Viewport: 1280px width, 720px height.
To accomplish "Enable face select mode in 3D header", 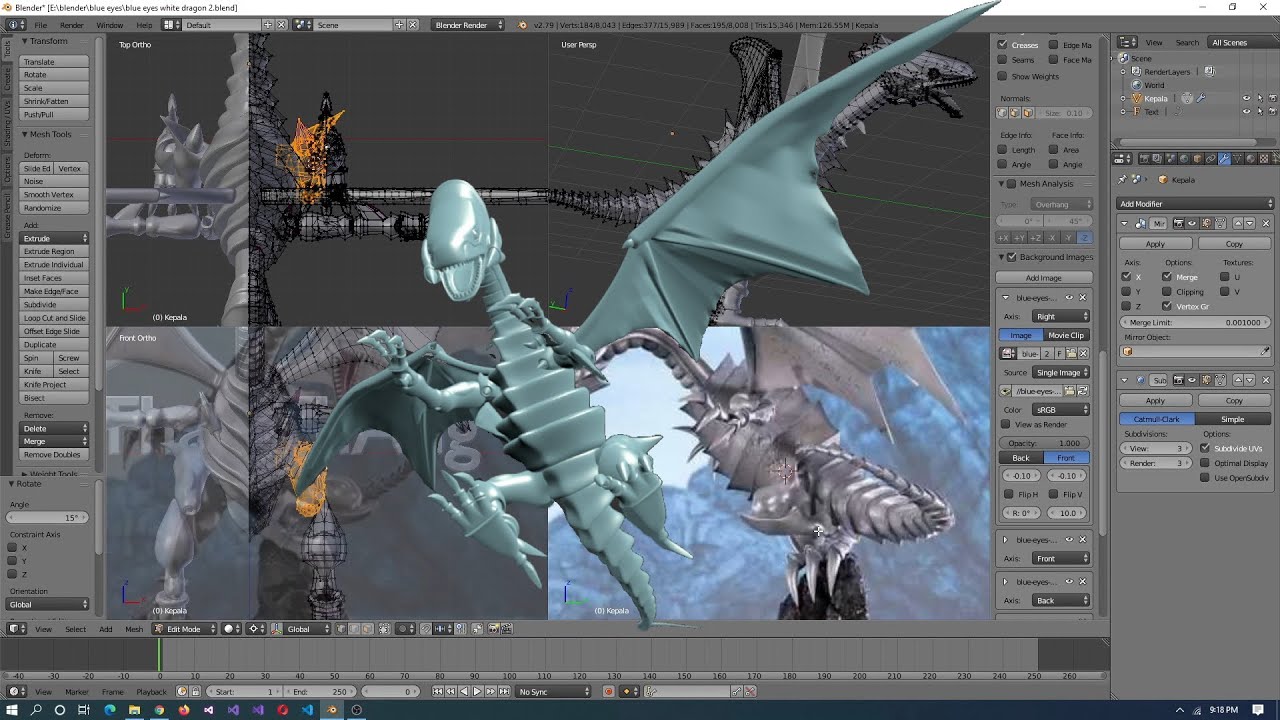I will pyautogui.click(x=368, y=629).
